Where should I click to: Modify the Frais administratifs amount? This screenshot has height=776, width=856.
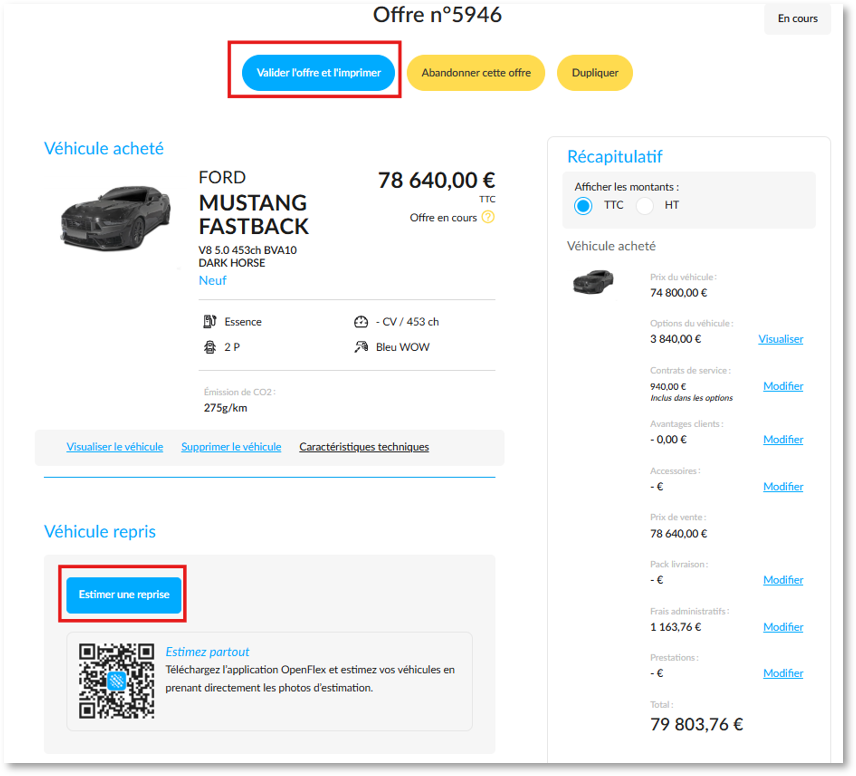click(783, 627)
